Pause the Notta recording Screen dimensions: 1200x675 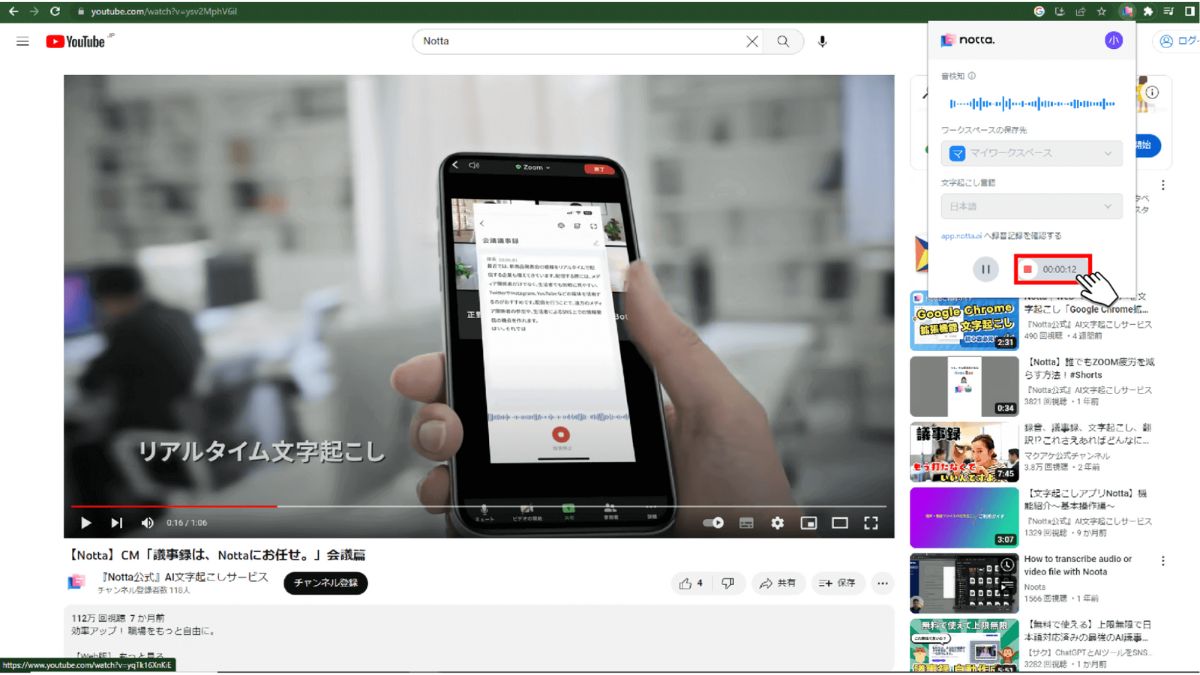tap(986, 269)
